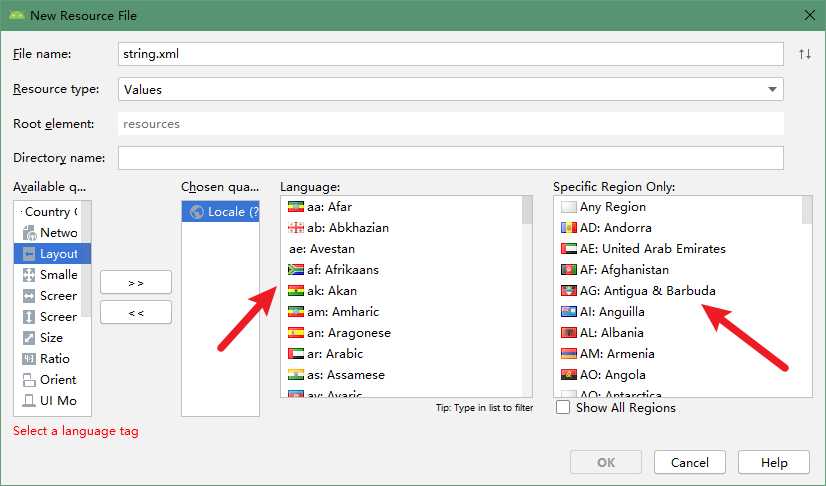Image resolution: width=826 pixels, height=486 pixels.
Task: Remove qualifier with the << button
Action: click(x=136, y=313)
